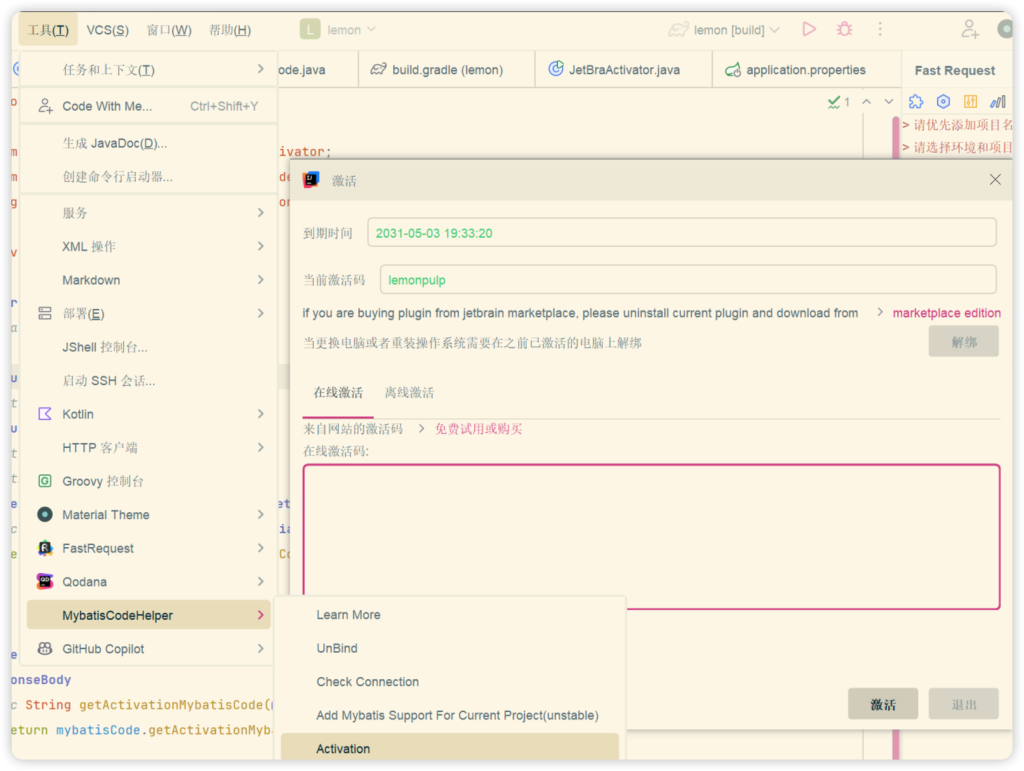Open the VCS(S) menu
The image size is (1024, 771).
pyautogui.click(x=107, y=30)
